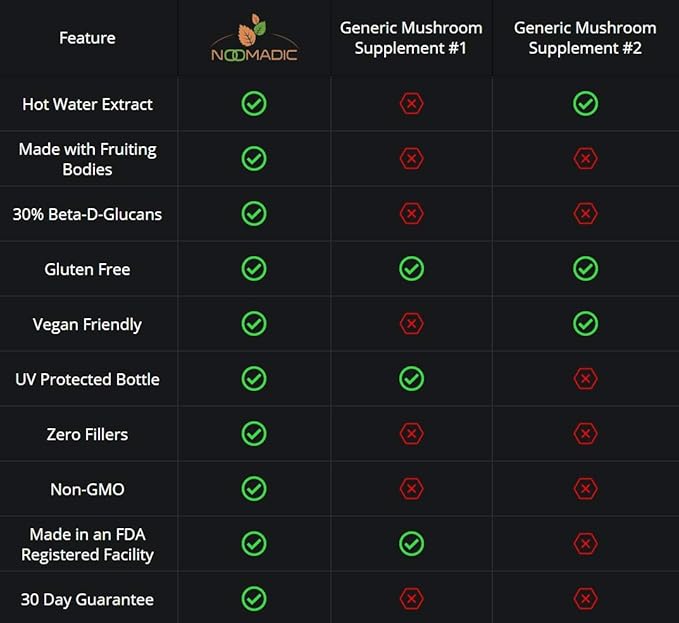Click Supplement #2 red X for 30% Beta-D-Glucans

(x=585, y=214)
